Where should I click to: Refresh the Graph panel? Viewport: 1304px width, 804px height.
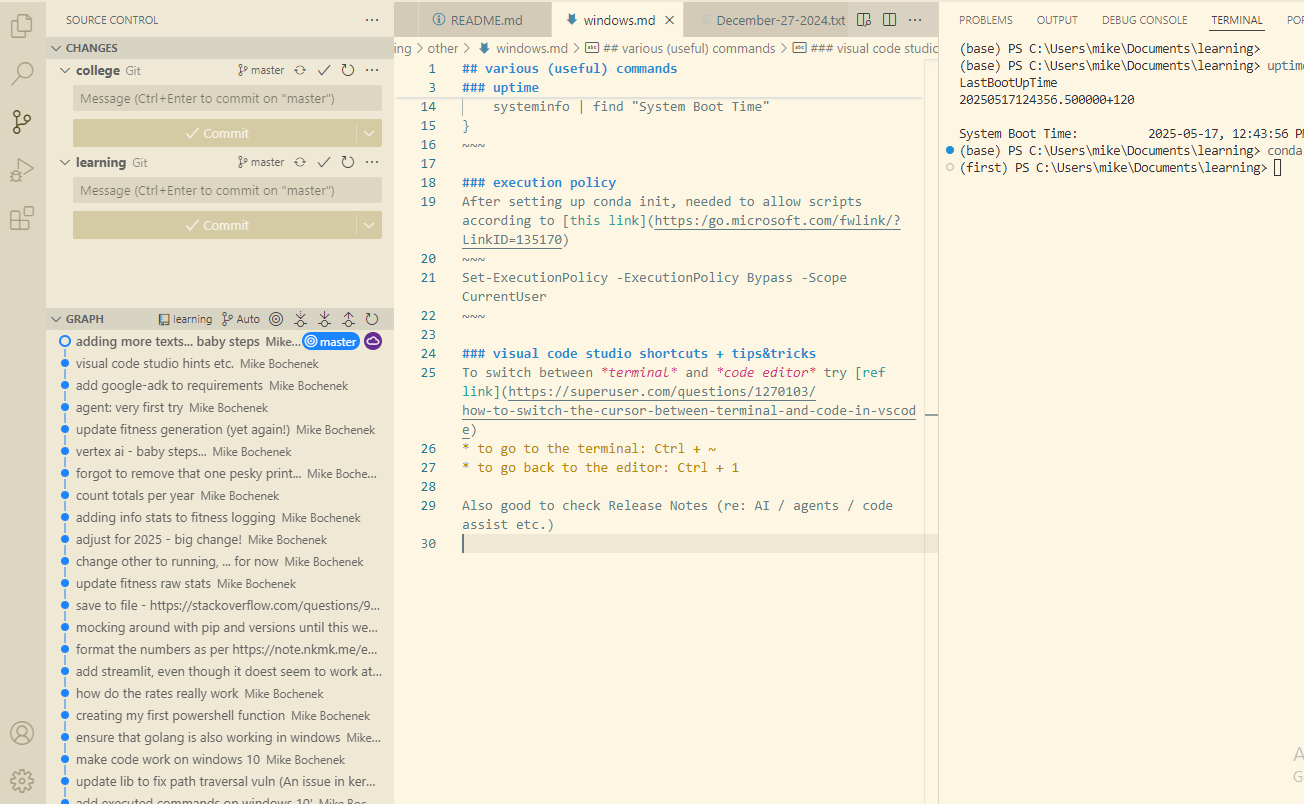(x=372, y=318)
